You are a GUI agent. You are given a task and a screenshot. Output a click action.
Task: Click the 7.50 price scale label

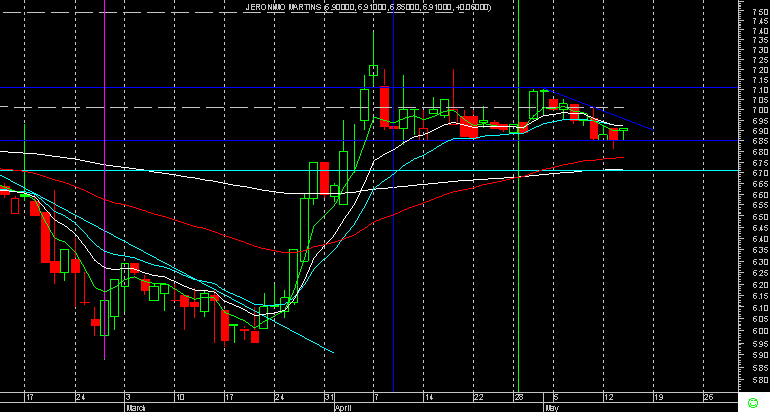pos(760,11)
